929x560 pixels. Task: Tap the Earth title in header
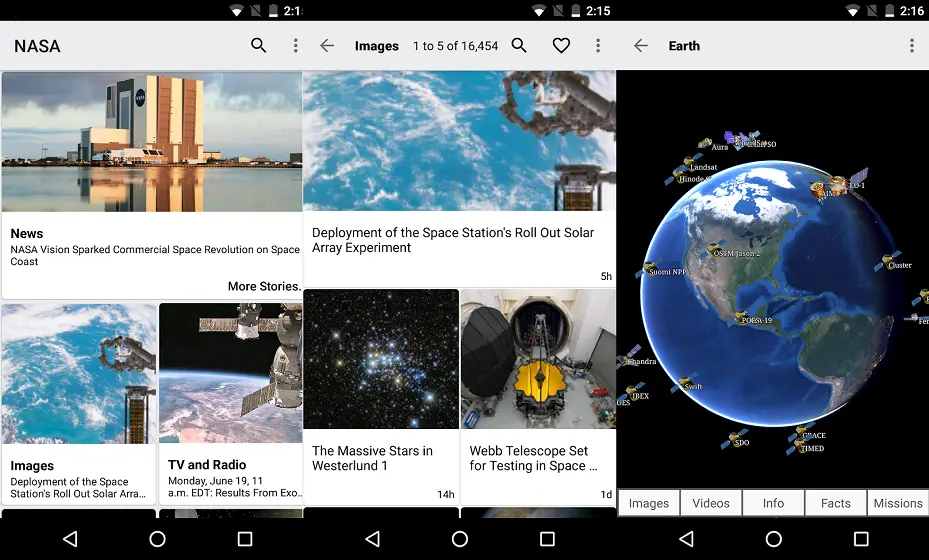coord(684,46)
